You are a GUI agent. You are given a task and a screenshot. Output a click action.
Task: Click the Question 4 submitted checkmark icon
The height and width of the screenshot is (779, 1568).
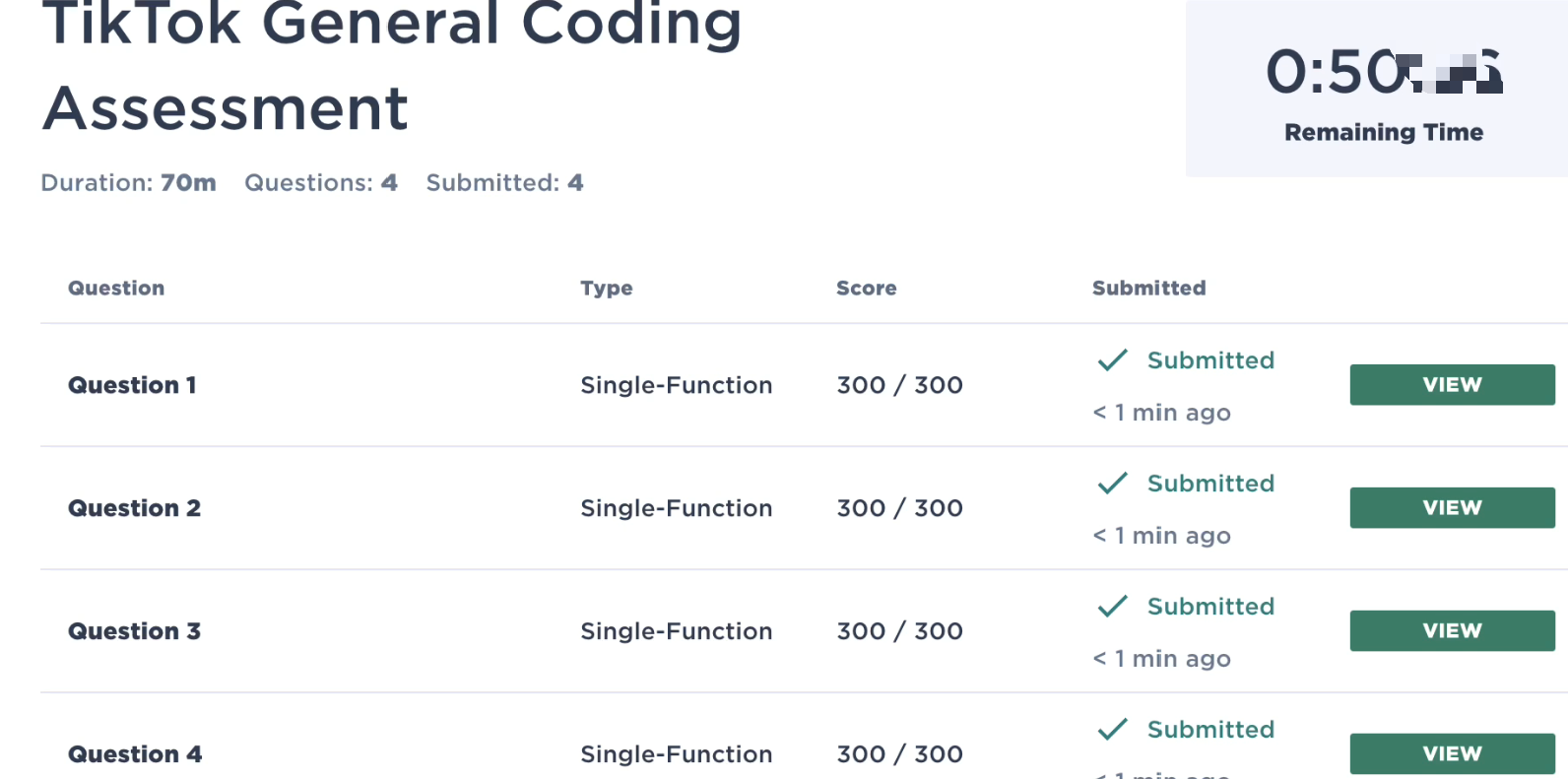pyautogui.click(x=1112, y=730)
